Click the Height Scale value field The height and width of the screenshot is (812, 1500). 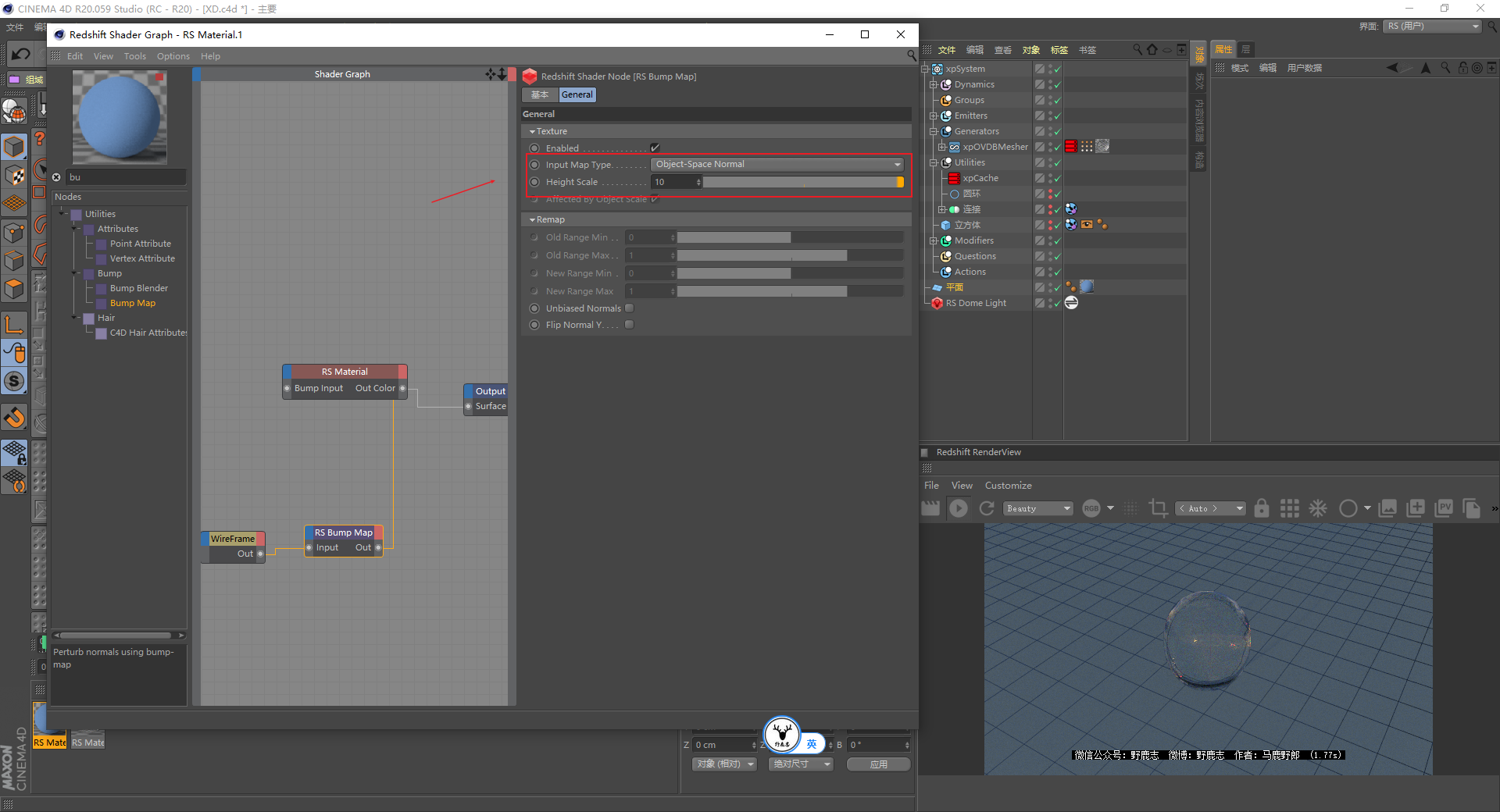click(x=676, y=182)
